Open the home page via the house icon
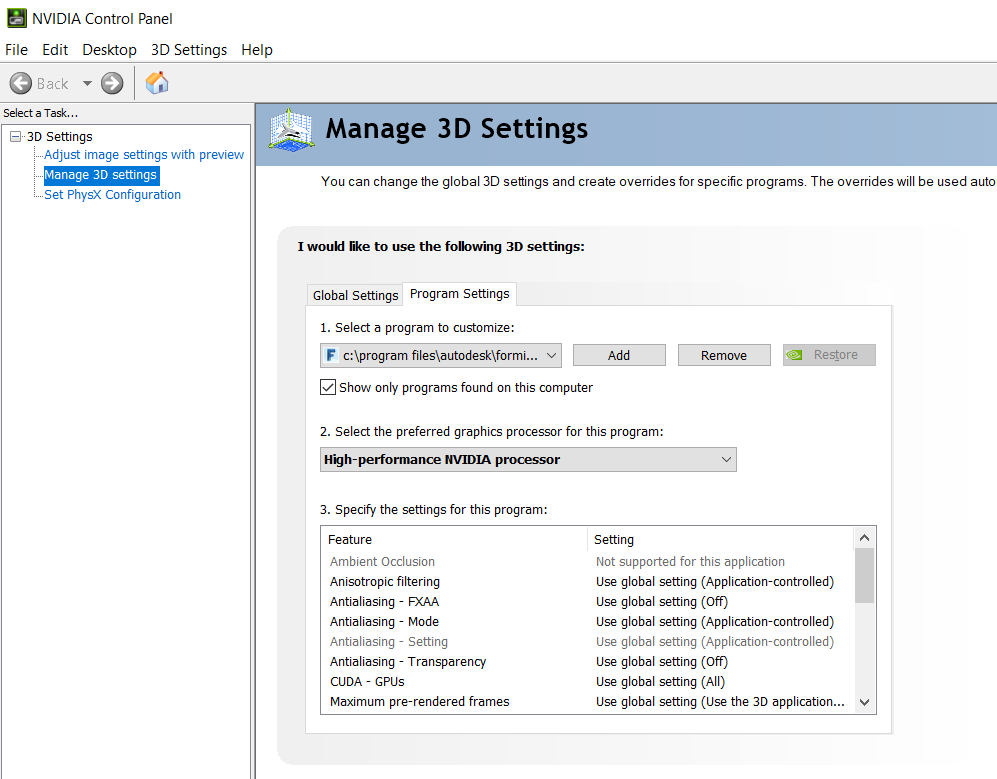 pyautogui.click(x=156, y=82)
